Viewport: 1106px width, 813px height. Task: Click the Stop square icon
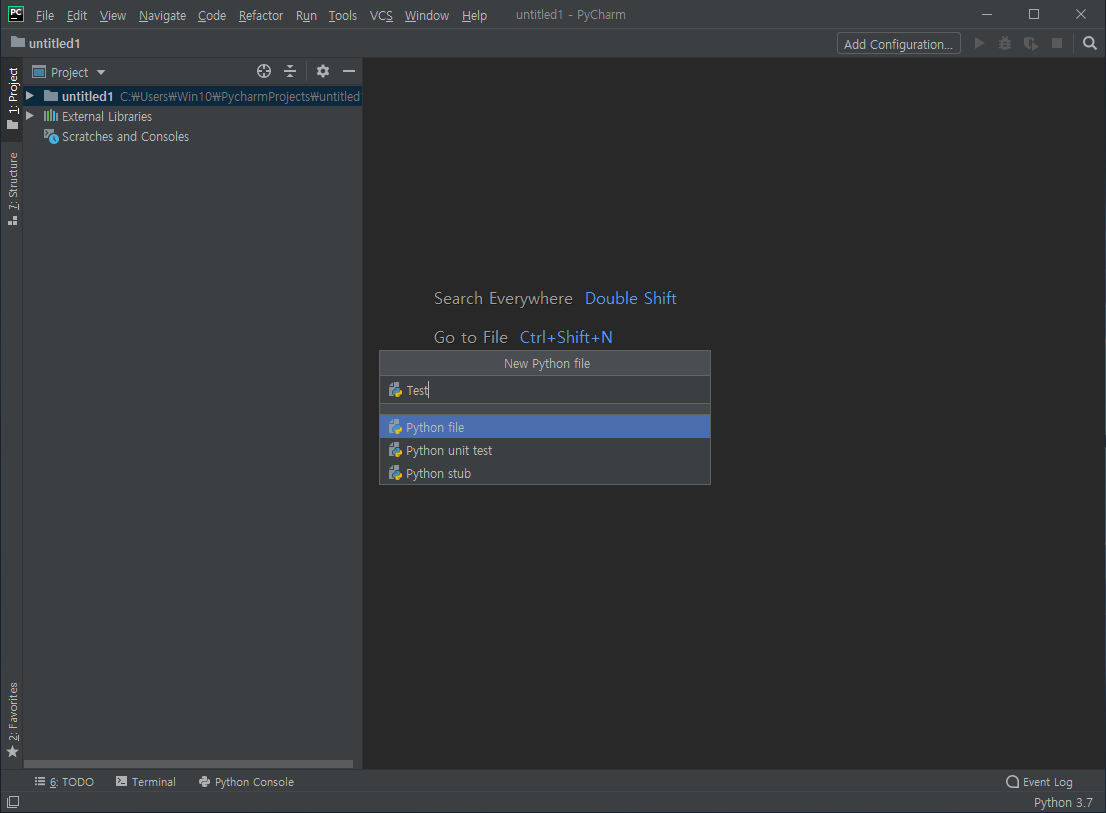1057,44
